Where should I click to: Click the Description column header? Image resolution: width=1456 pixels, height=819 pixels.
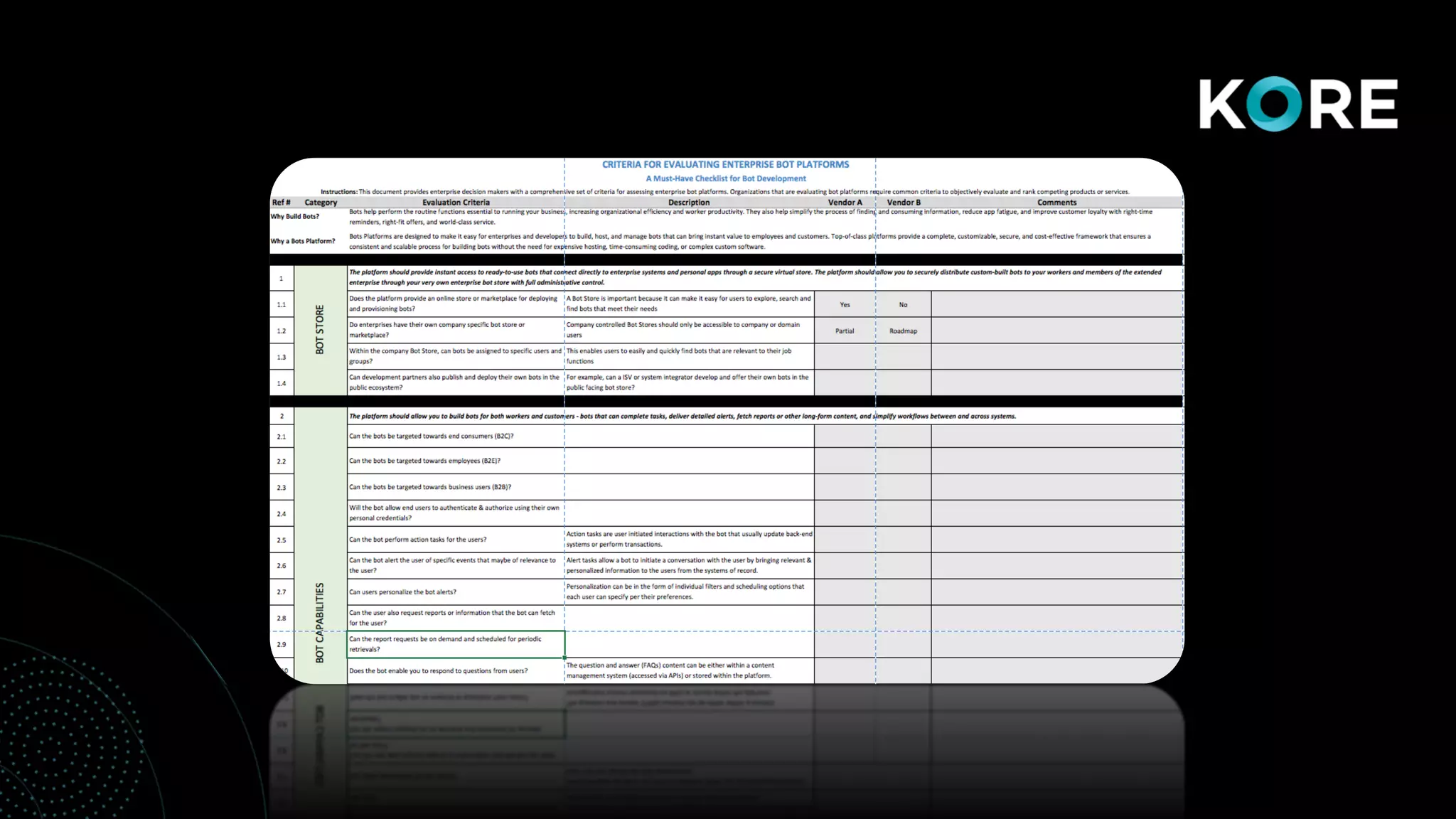point(688,203)
